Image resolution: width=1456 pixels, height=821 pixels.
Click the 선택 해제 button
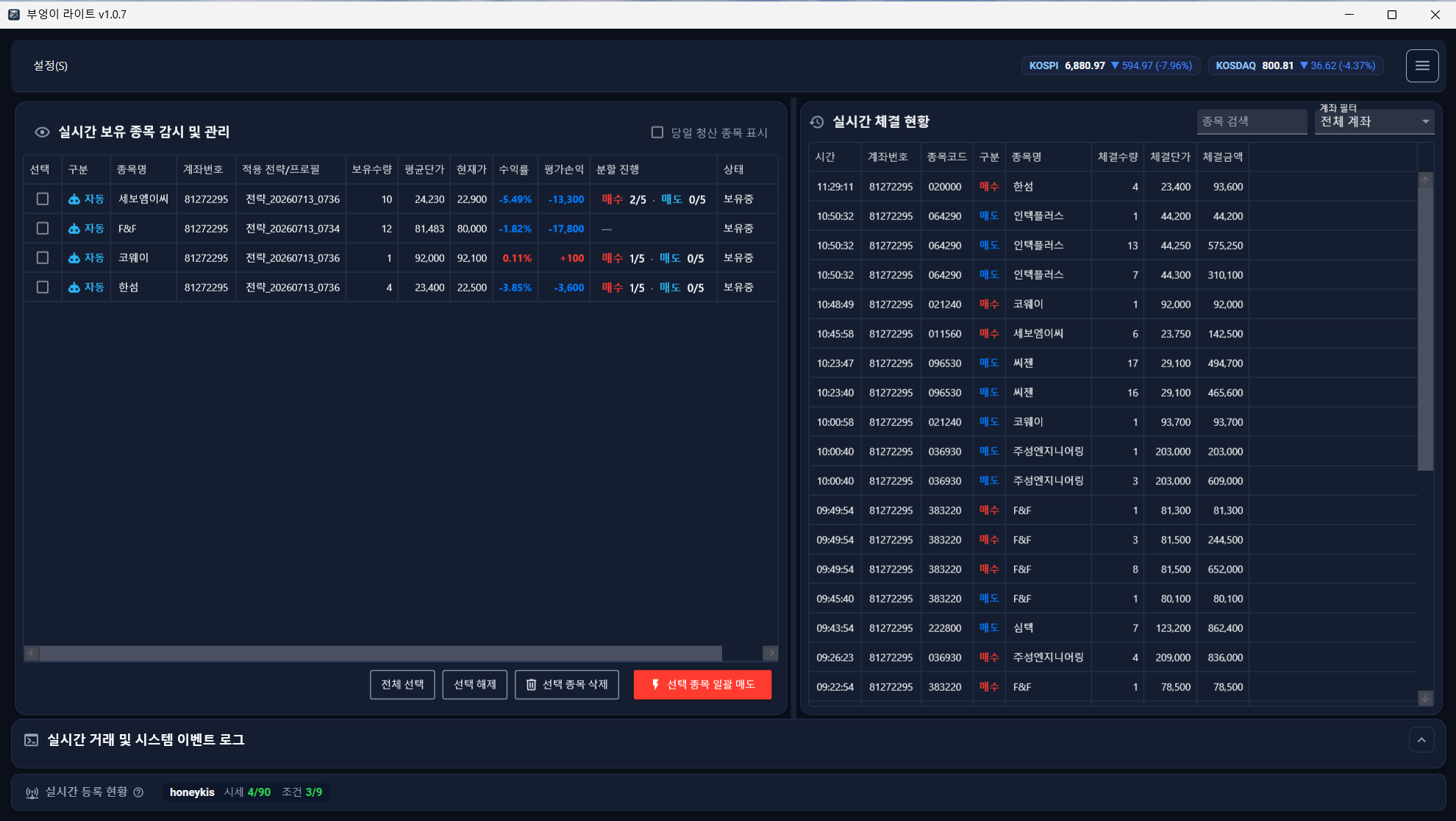click(x=475, y=684)
